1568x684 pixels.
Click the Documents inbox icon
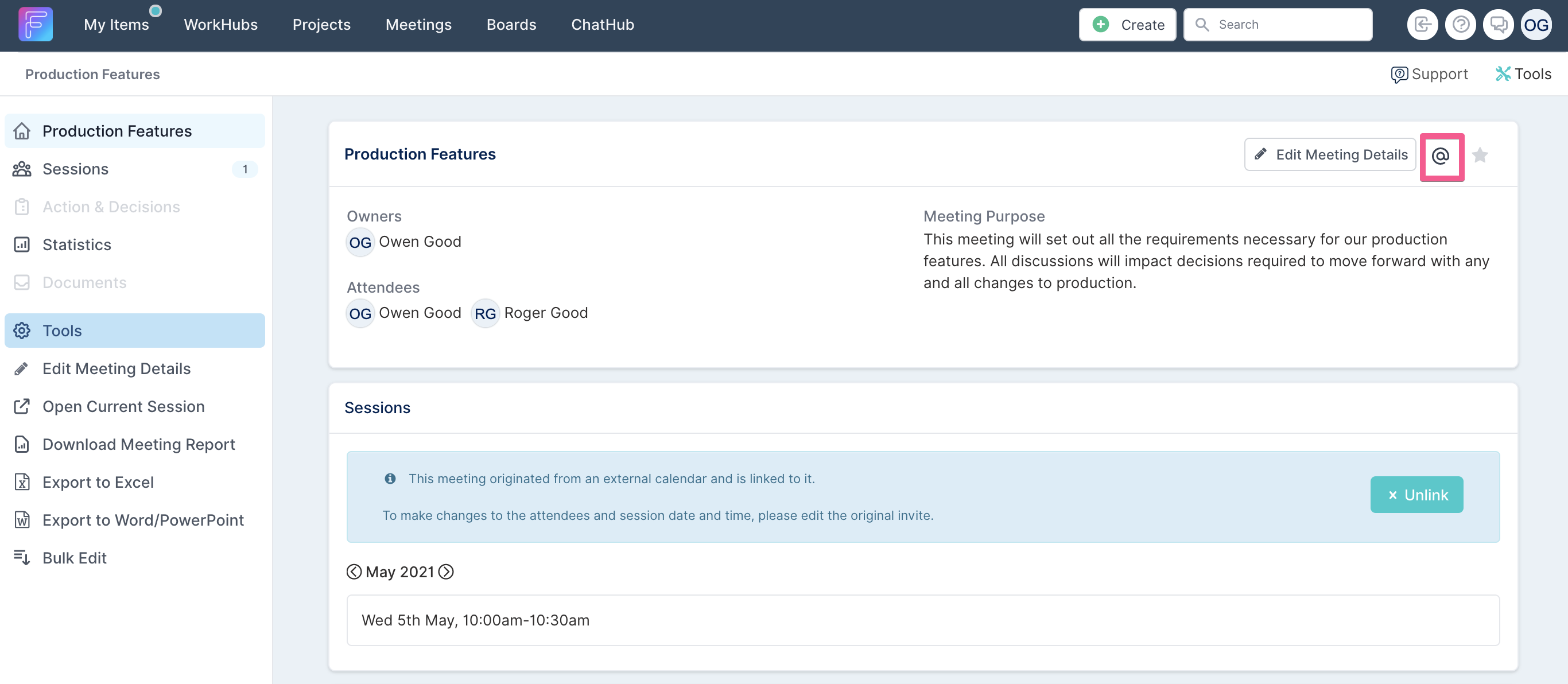(x=22, y=282)
